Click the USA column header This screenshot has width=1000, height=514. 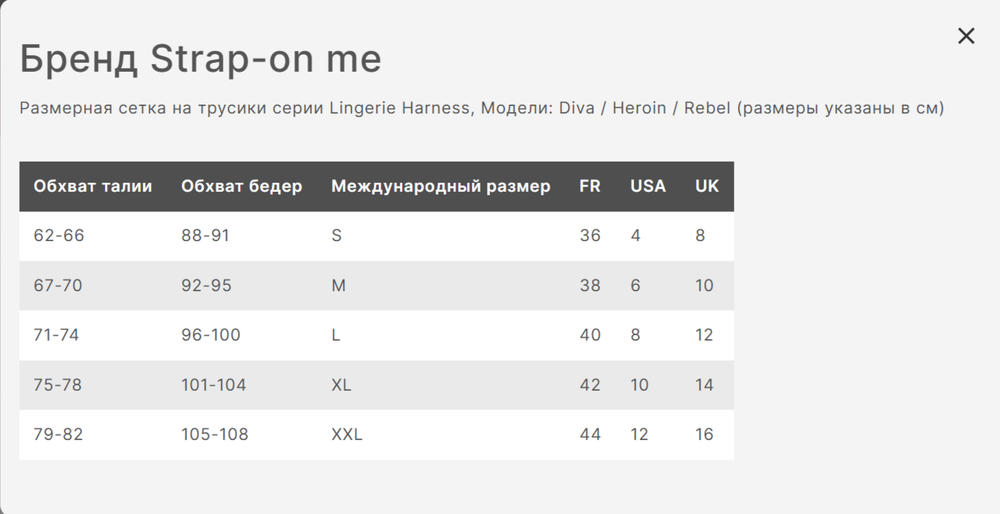(648, 186)
